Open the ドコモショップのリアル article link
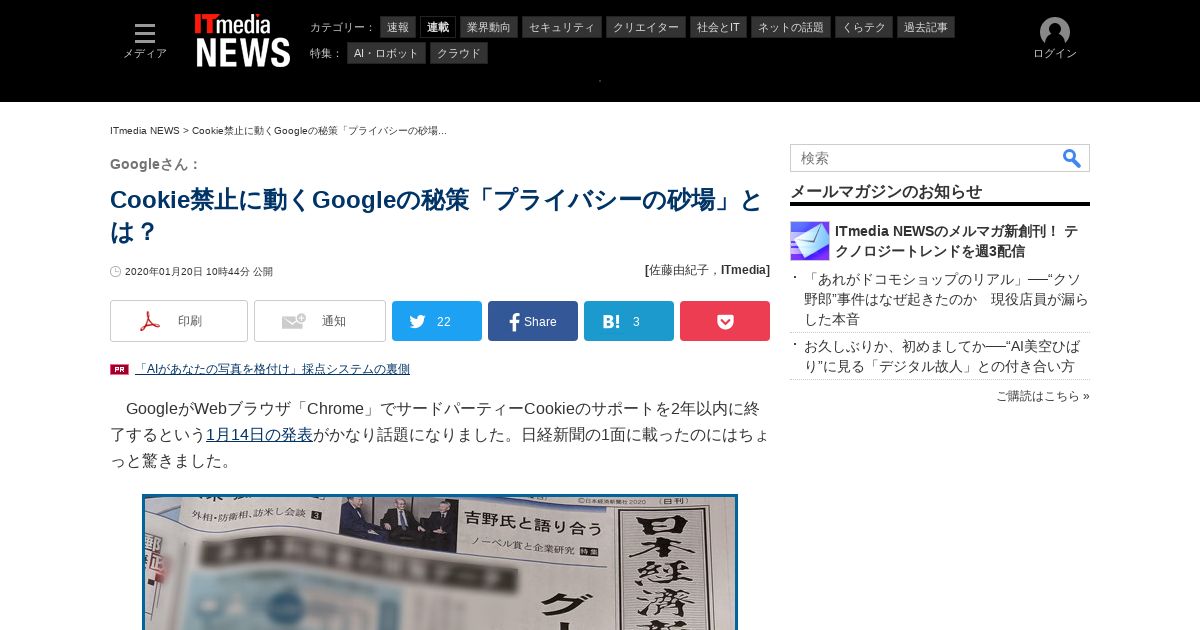 [x=946, y=299]
